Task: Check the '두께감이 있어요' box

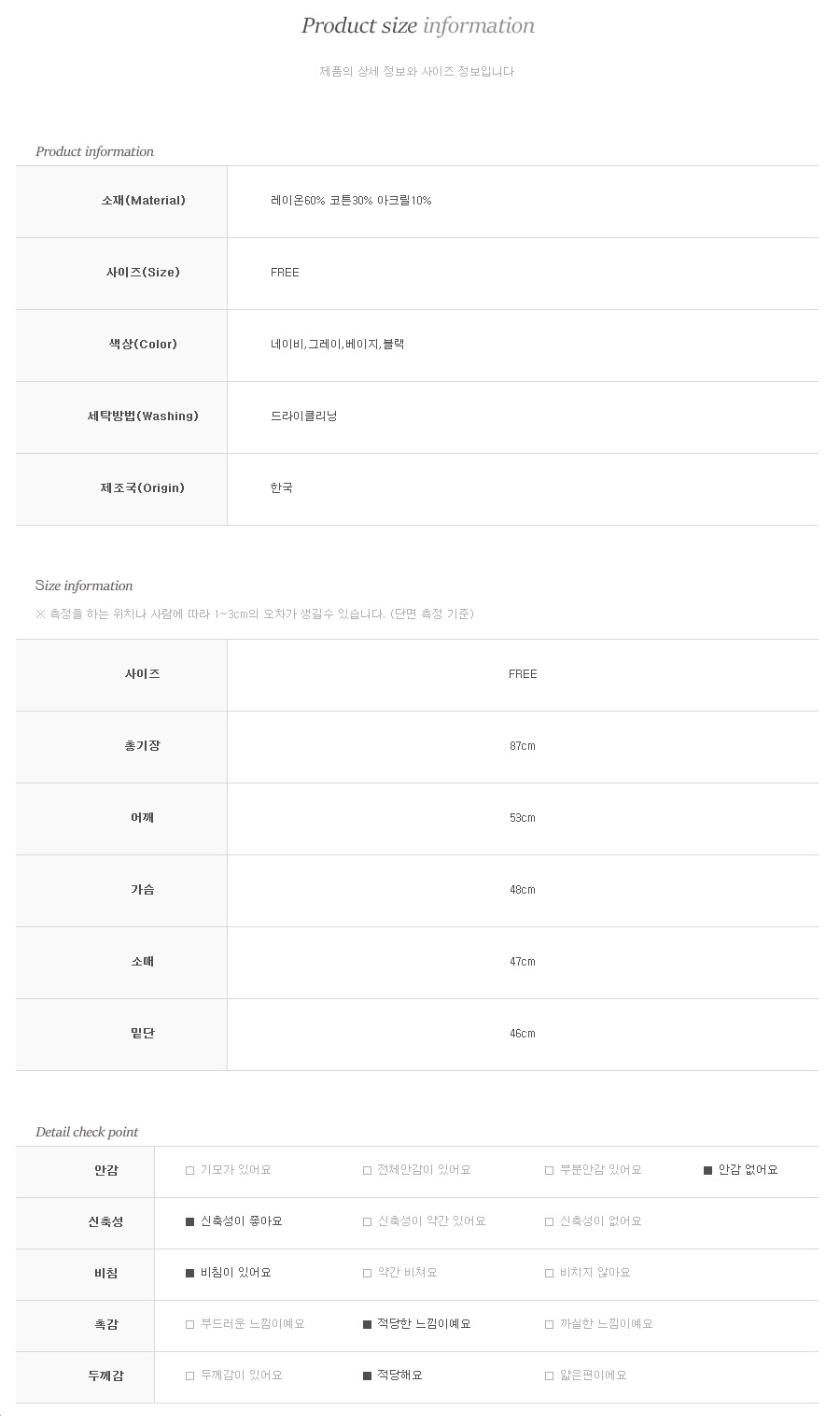Action: point(190,1376)
